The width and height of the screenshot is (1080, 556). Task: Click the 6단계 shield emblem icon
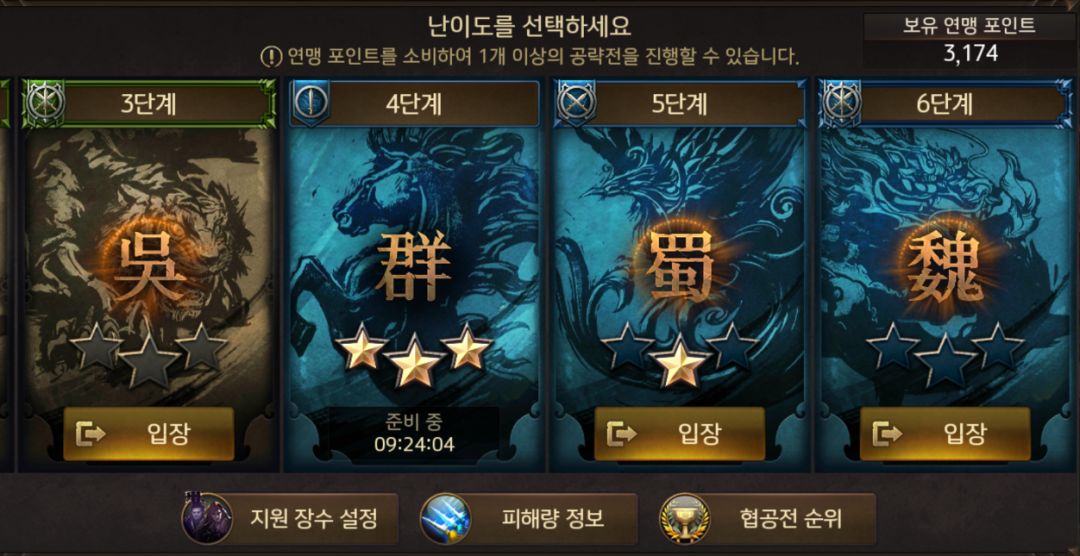[x=841, y=103]
